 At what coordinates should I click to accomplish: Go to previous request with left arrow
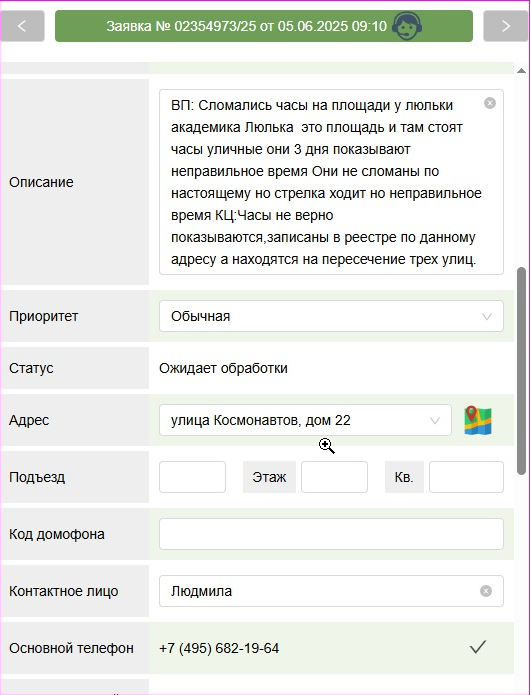(x=22, y=26)
